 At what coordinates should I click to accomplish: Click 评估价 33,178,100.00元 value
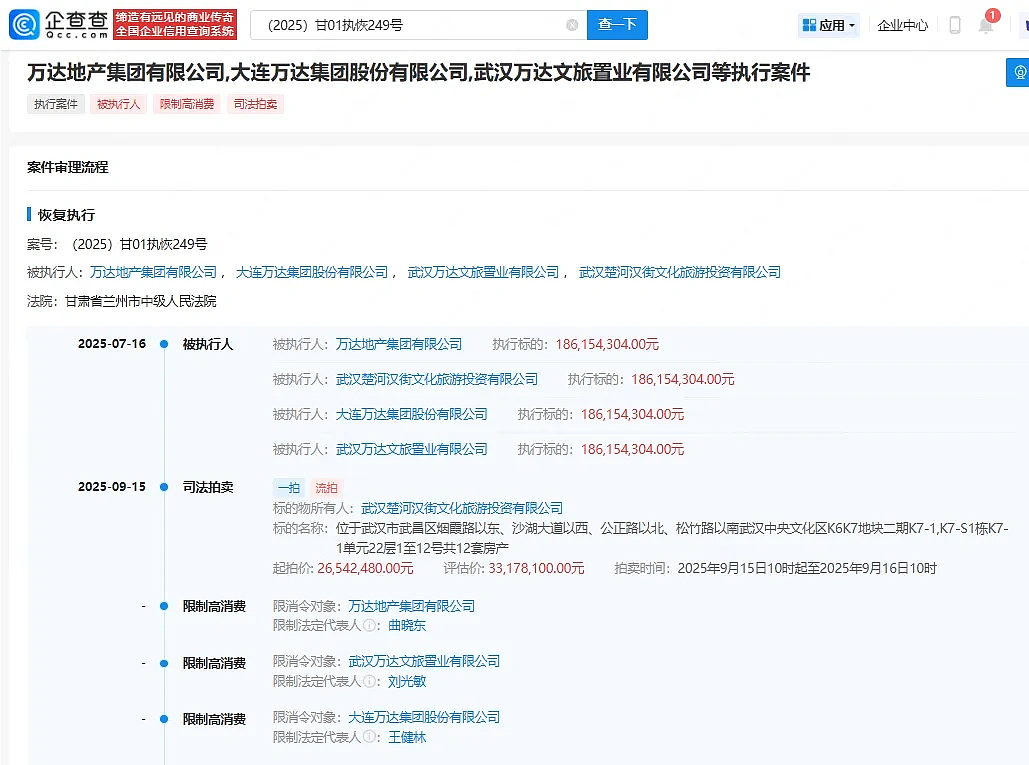[x=536, y=568]
